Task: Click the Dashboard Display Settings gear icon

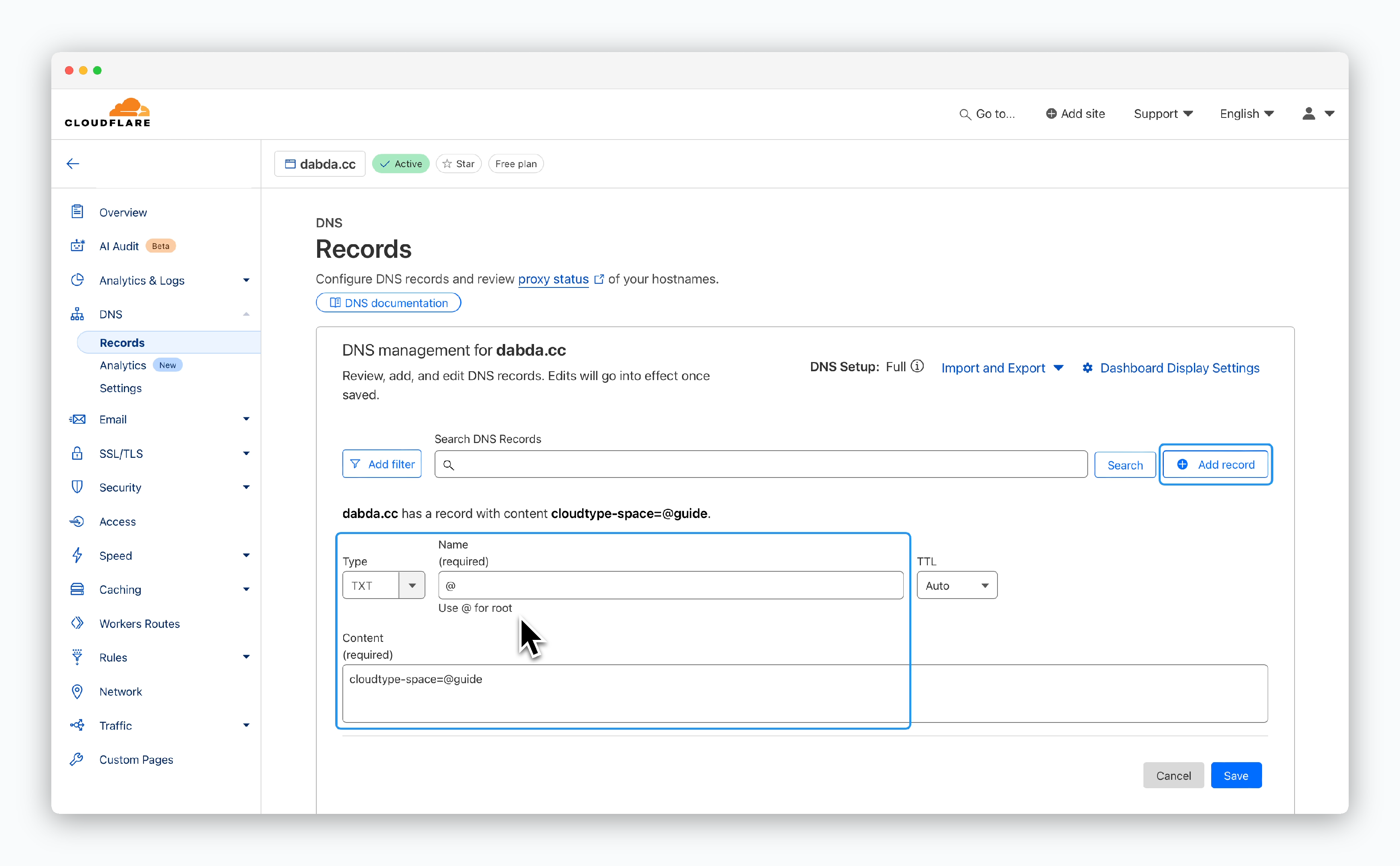Action: (x=1087, y=368)
